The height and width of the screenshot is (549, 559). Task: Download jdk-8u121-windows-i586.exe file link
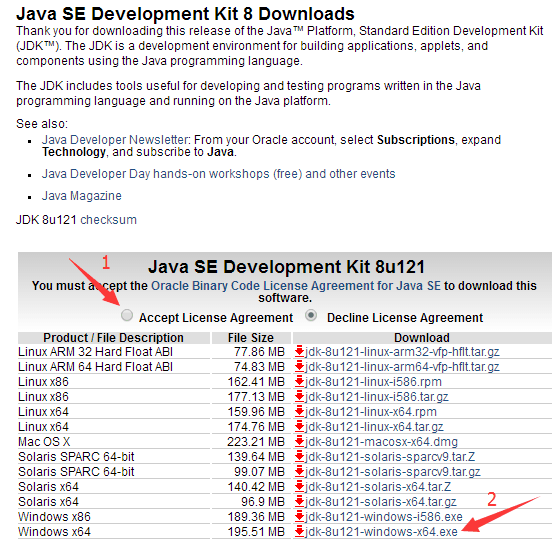tap(384, 517)
